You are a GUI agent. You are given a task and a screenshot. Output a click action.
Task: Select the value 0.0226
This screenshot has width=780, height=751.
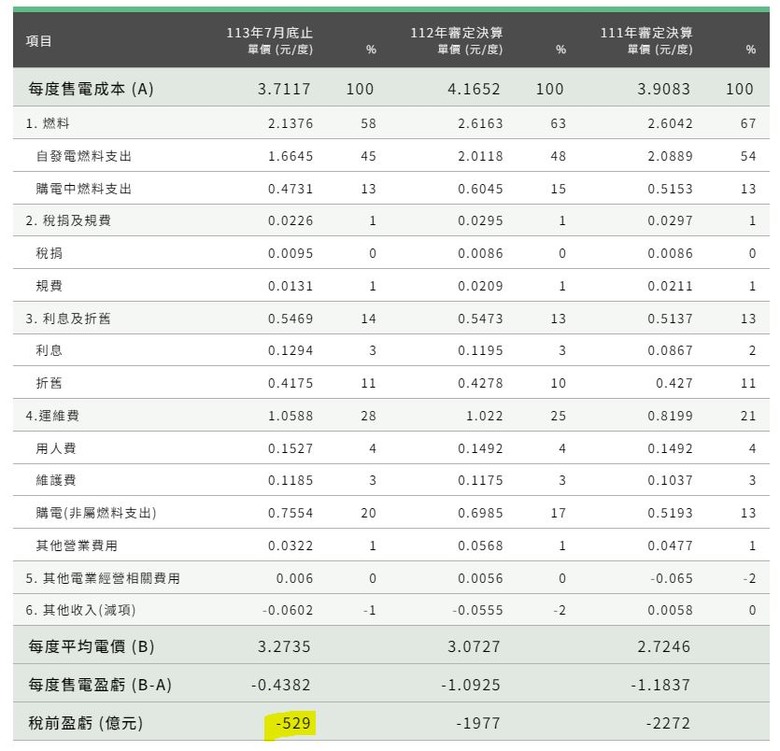click(x=291, y=220)
